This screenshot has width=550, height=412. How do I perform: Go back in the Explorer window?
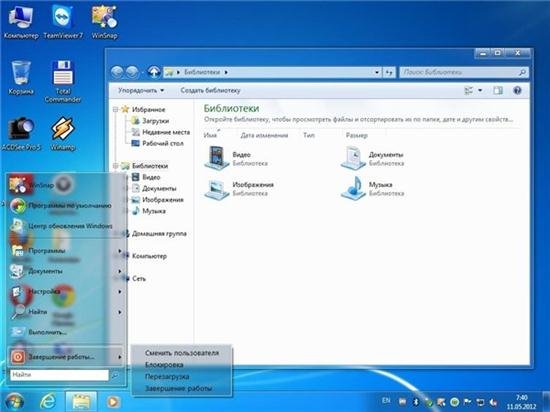tap(117, 72)
